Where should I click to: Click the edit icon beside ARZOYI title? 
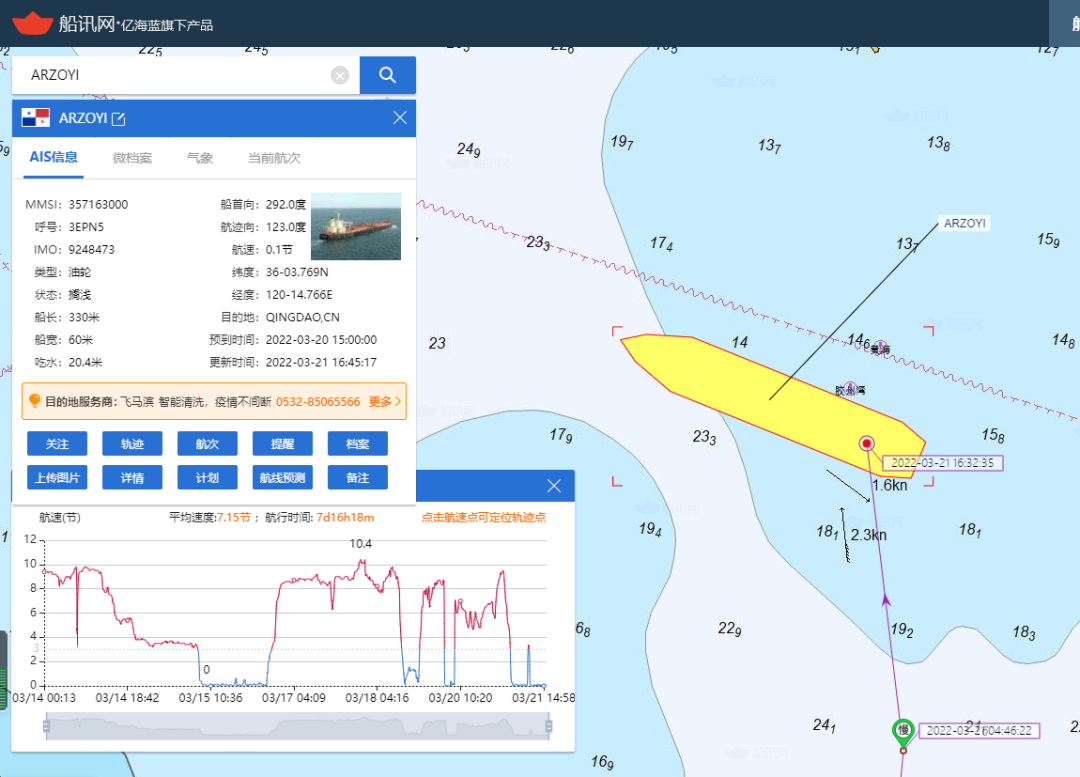tap(119, 119)
